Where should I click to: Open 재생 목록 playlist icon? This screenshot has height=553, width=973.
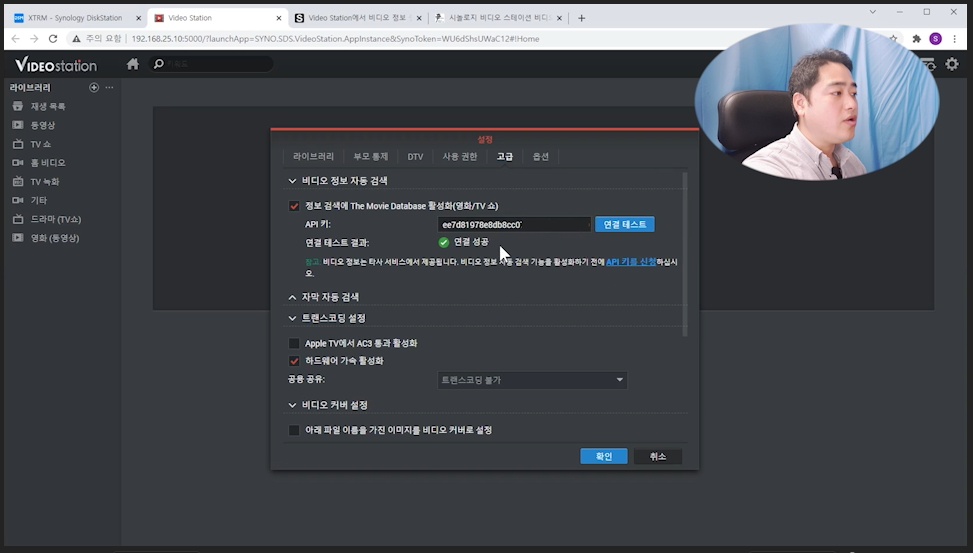[x=18, y=106]
